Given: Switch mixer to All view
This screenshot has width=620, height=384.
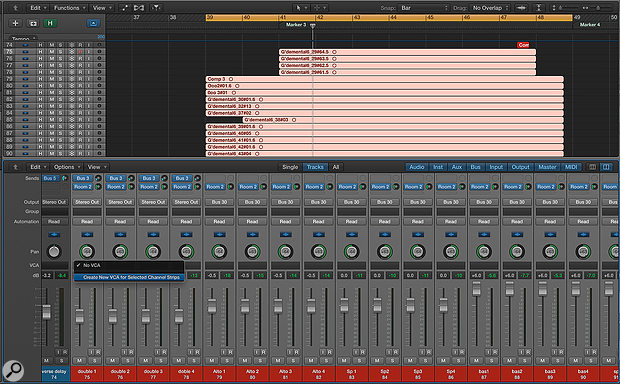Looking at the screenshot, I should (336, 167).
